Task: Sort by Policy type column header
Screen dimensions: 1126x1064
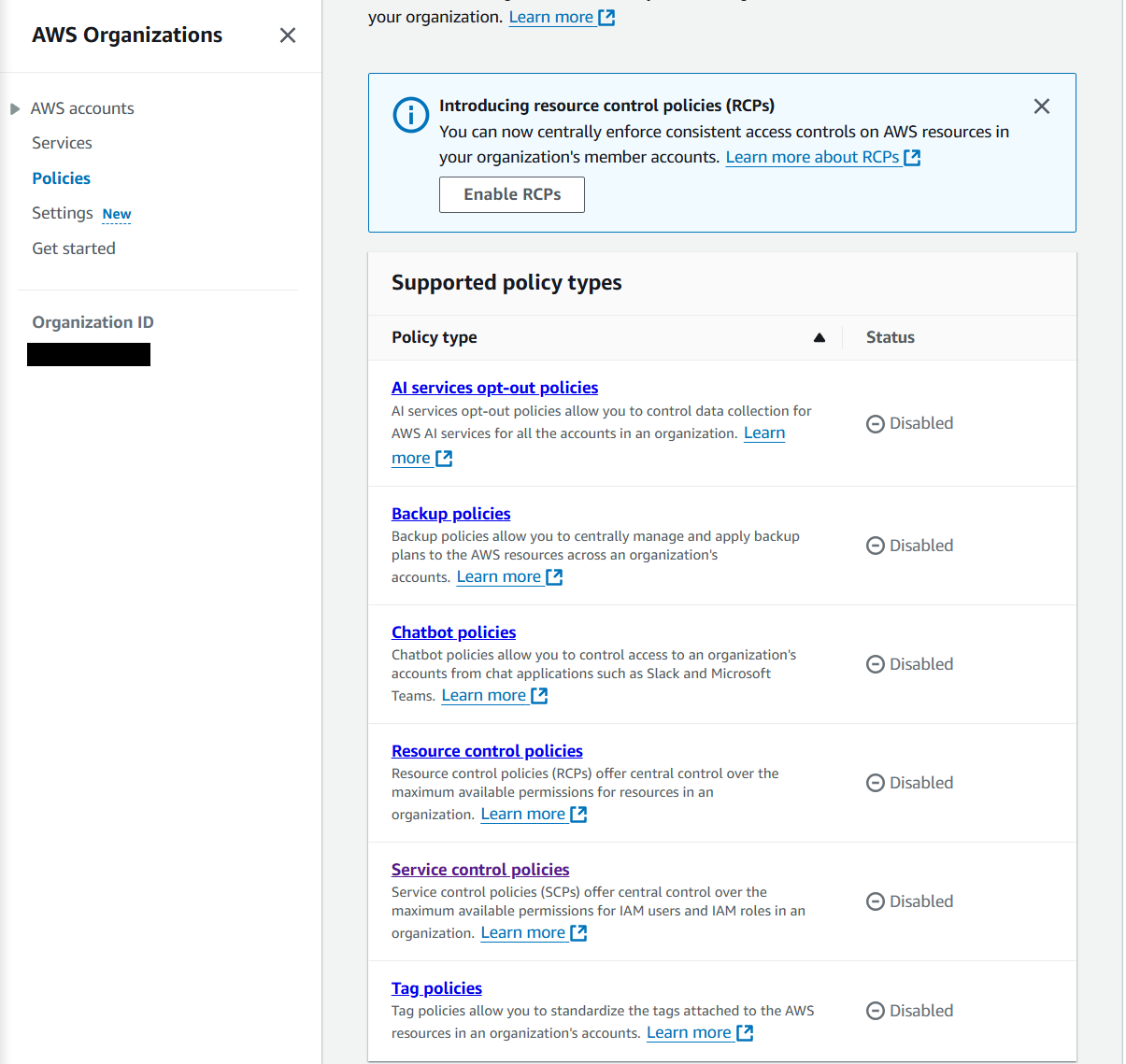Action: (434, 337)
